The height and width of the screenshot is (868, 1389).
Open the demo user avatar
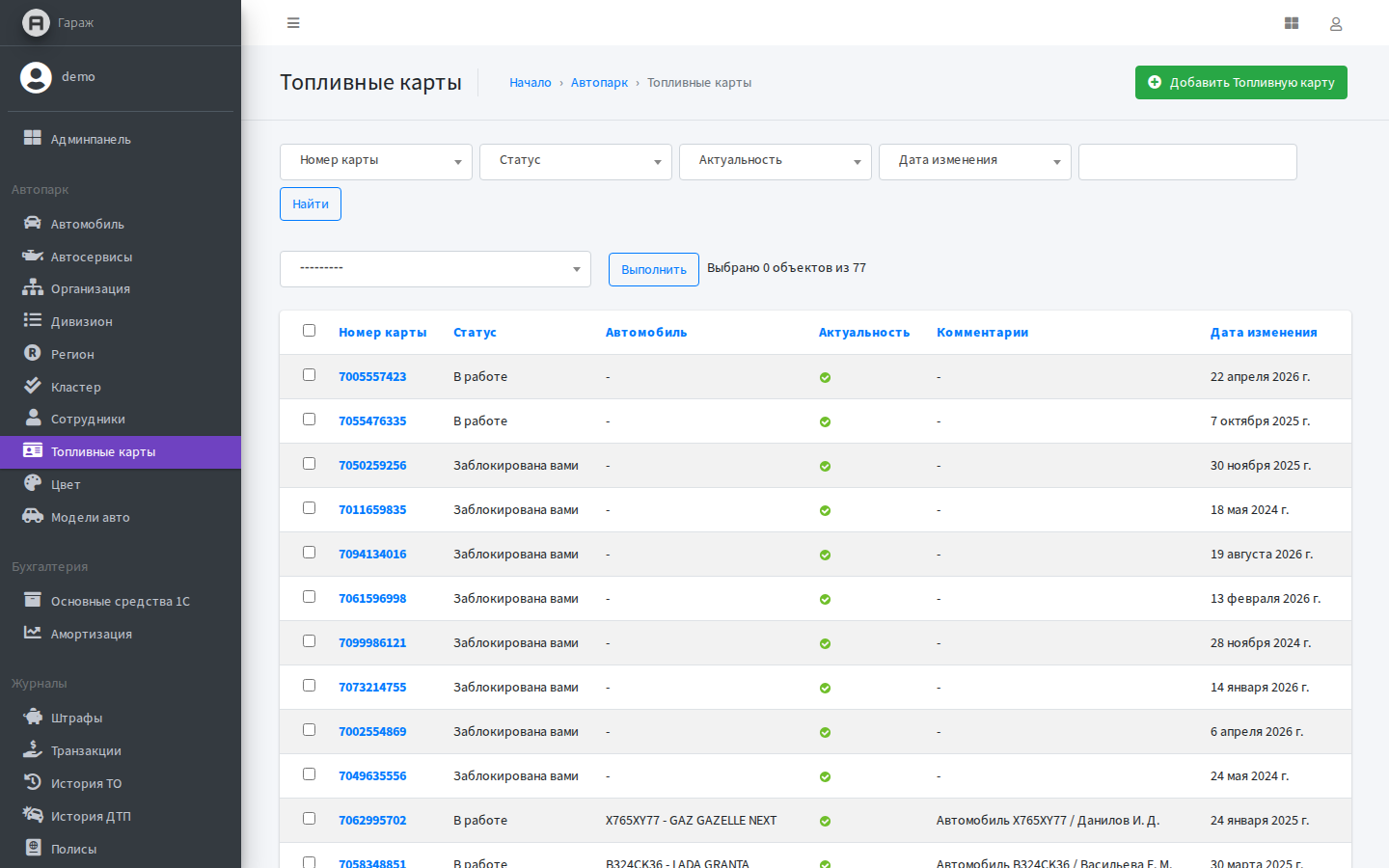pos(36,77)
